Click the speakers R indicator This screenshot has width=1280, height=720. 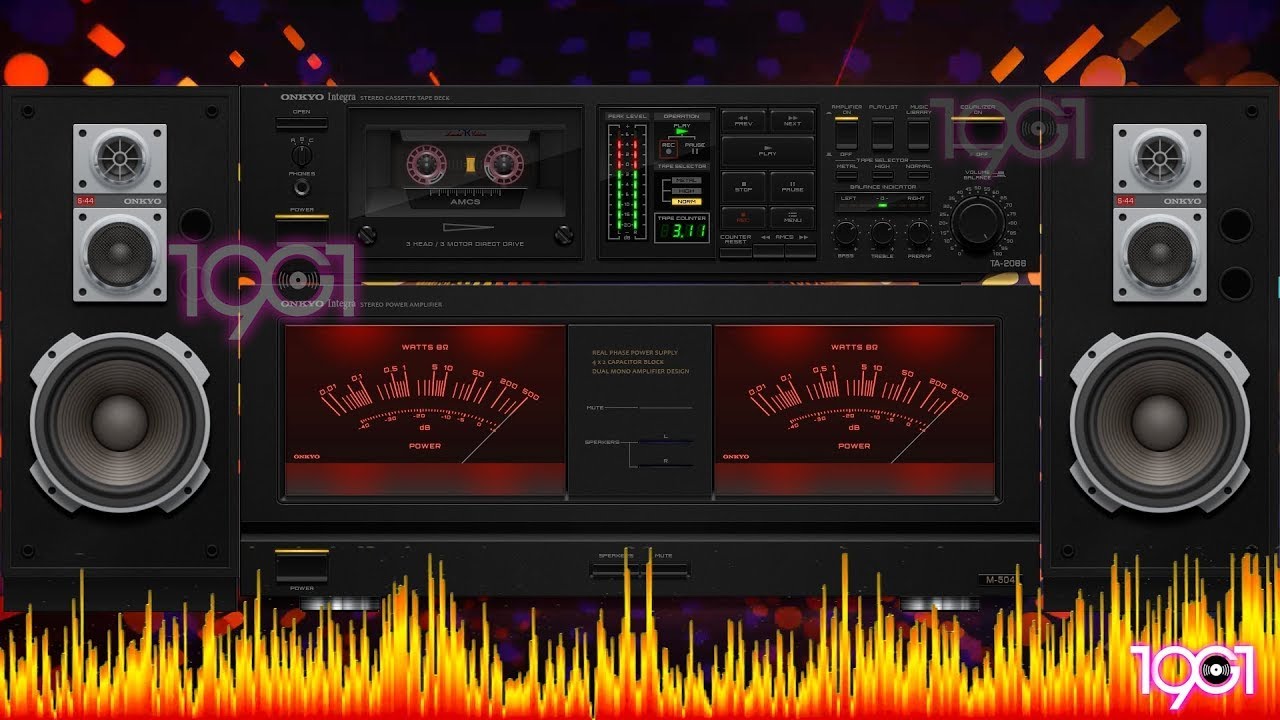click(664, 464)
